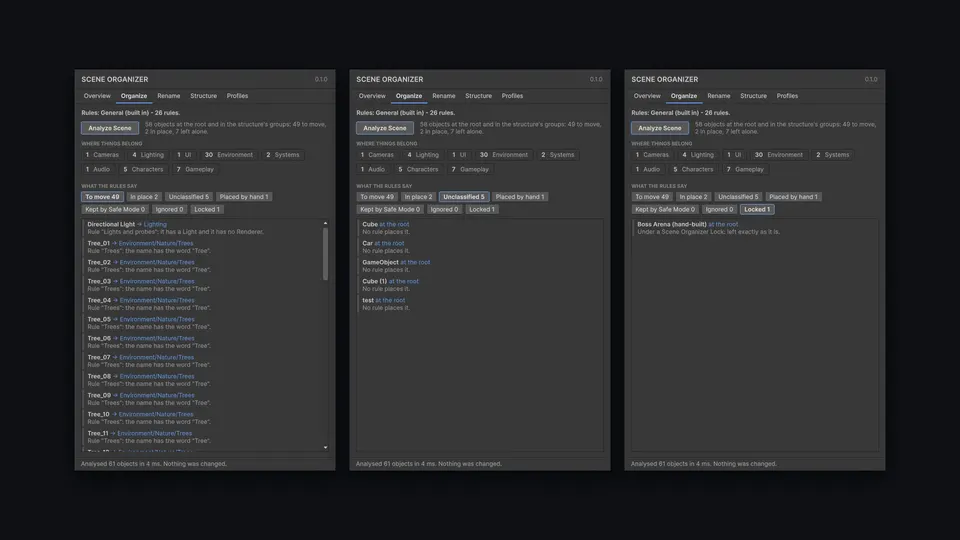The height and width of the screenshot is (540, 960).
Task: Click '2 Systems' chip in left panel
Action: [x=283, y=155]
